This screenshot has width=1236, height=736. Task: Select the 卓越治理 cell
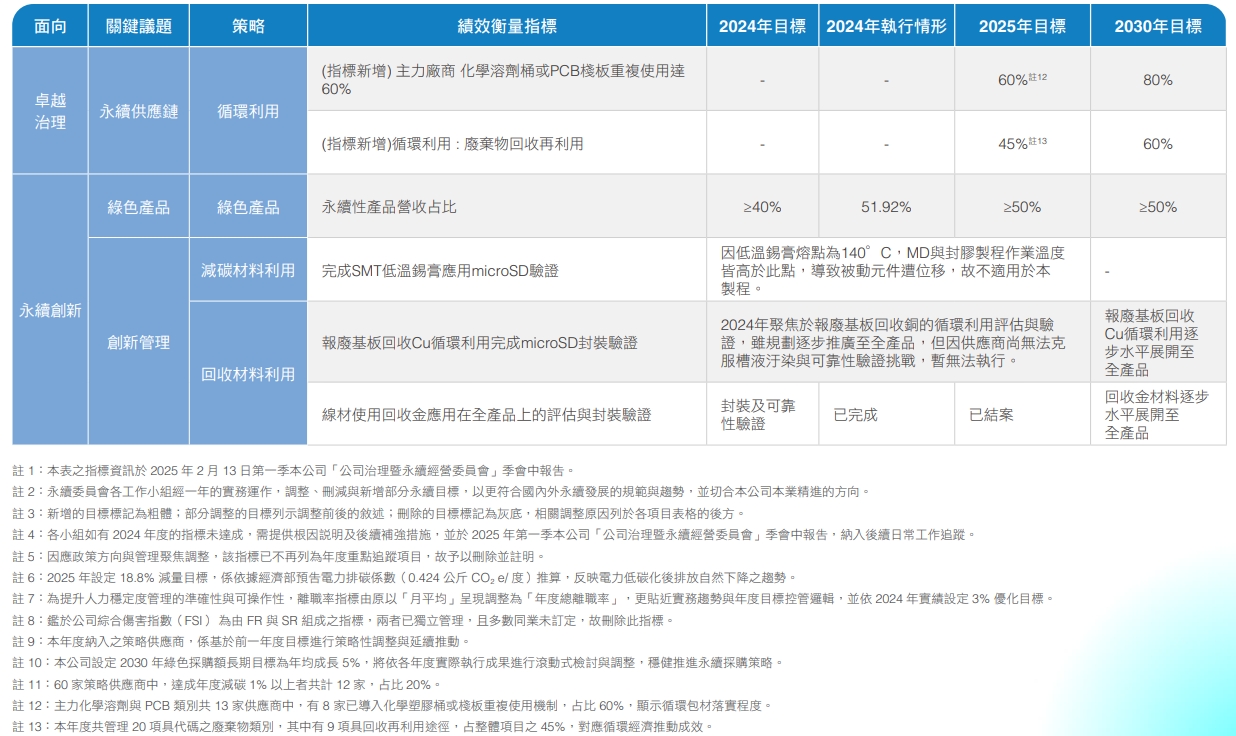pyautogui.click(x=50, y=111)
